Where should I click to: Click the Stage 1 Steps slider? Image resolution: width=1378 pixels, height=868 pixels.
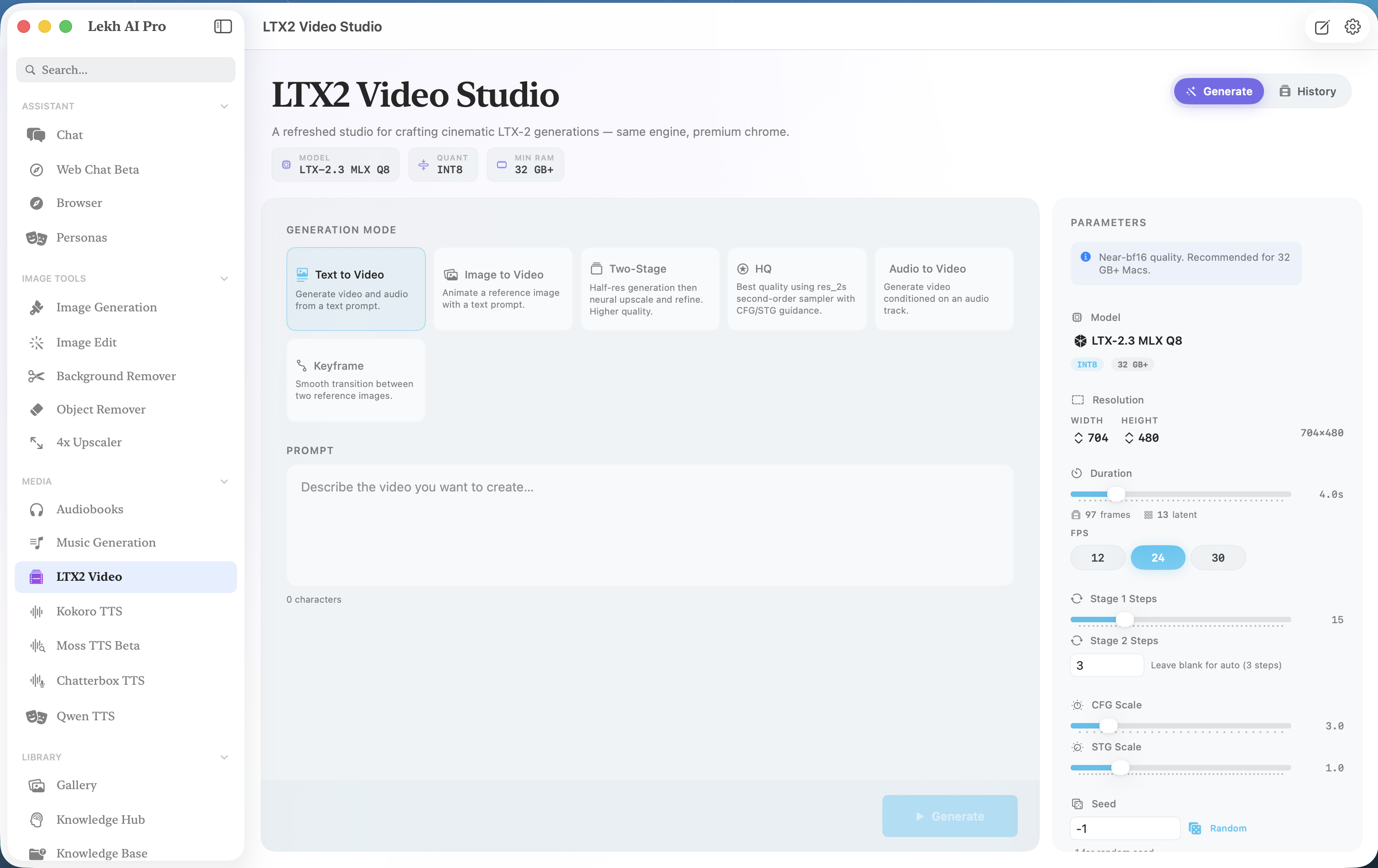tap(1181, 620)
